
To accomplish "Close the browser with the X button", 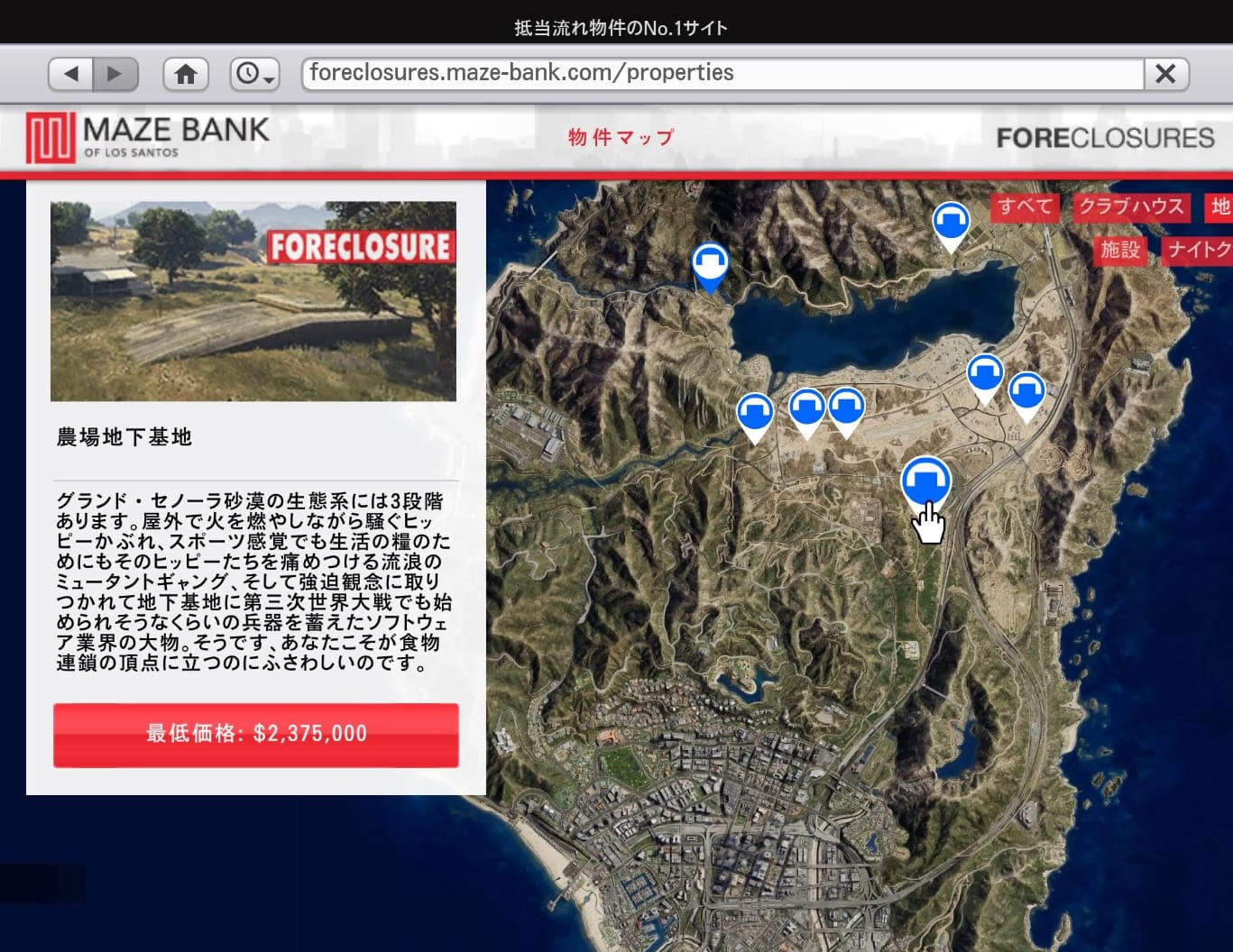I will [1166, 74].
